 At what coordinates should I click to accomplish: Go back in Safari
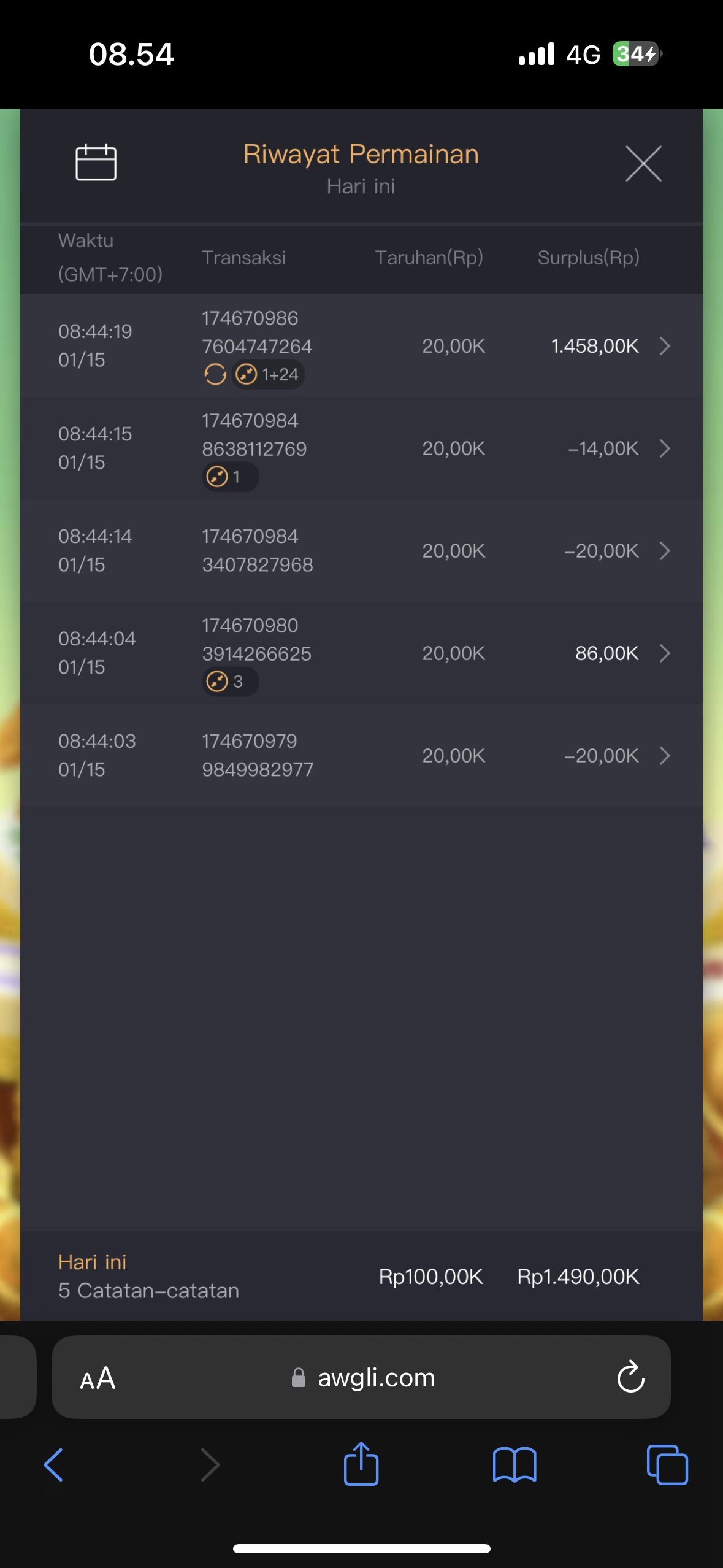click(x=53, y=1465)
